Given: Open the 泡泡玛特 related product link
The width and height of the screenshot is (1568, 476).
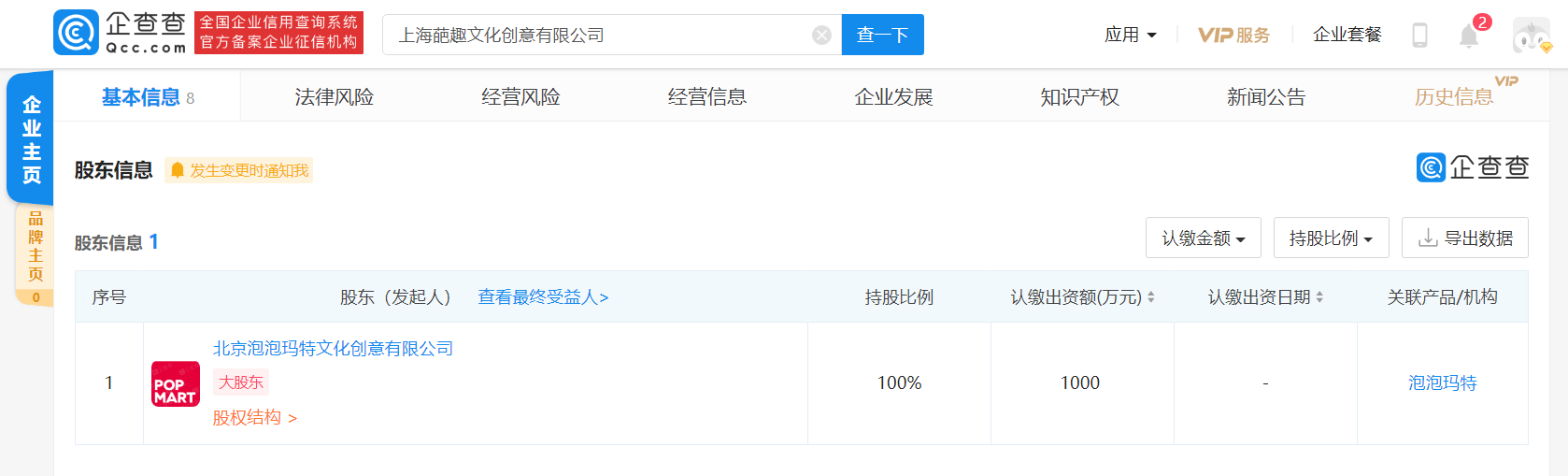Looking at the screenshot, I should pyautogui.click(x=1442, y=383).
